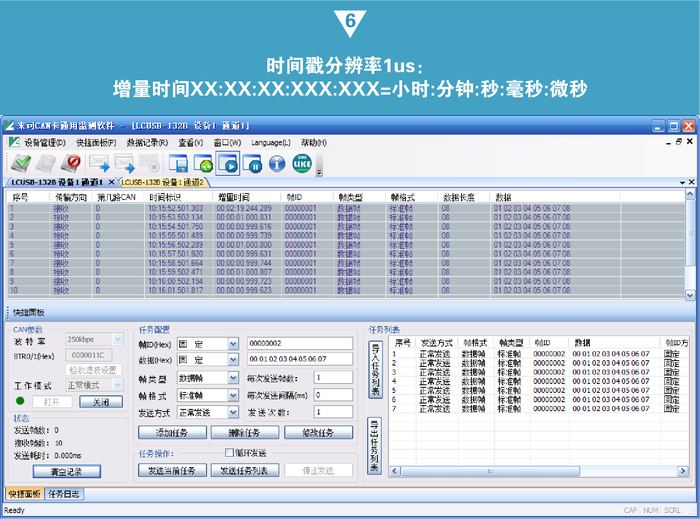Screen dimensions: 700x519
Task: Open the 工作模式 正常模式 dropdown
Action: 117,385
